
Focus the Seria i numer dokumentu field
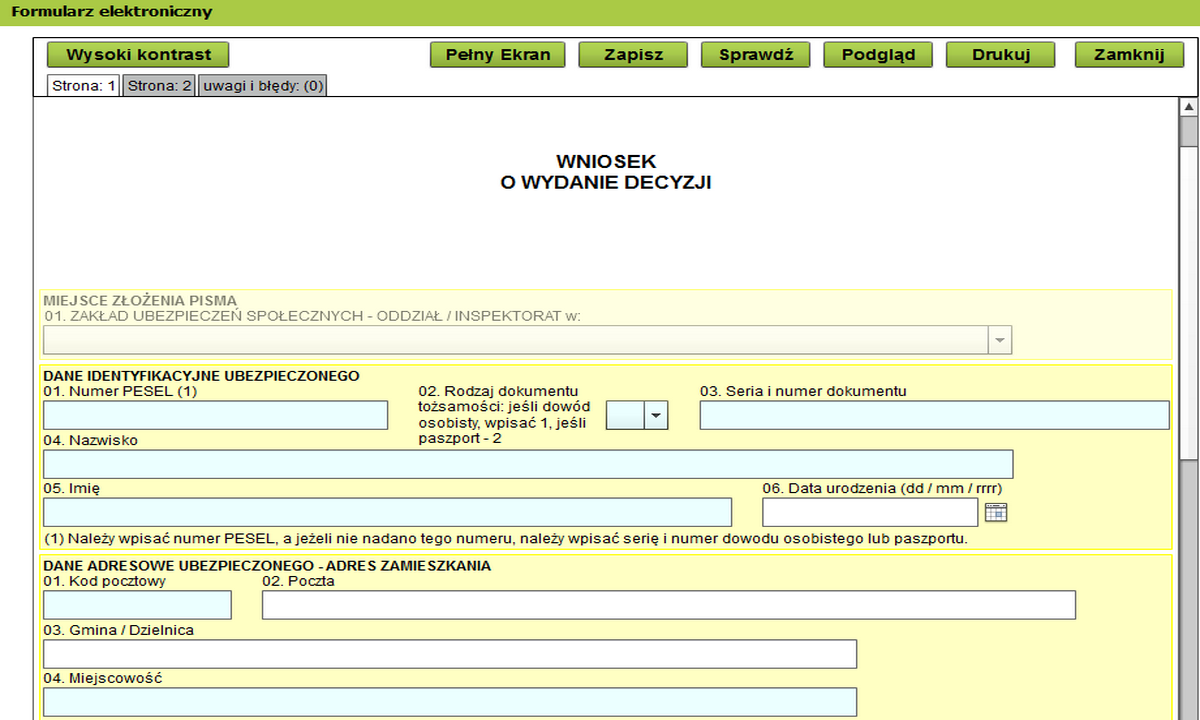(934, 415)
